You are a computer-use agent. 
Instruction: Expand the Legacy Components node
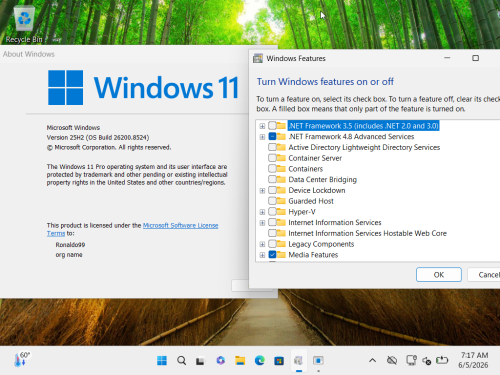[x=262, y=244]
